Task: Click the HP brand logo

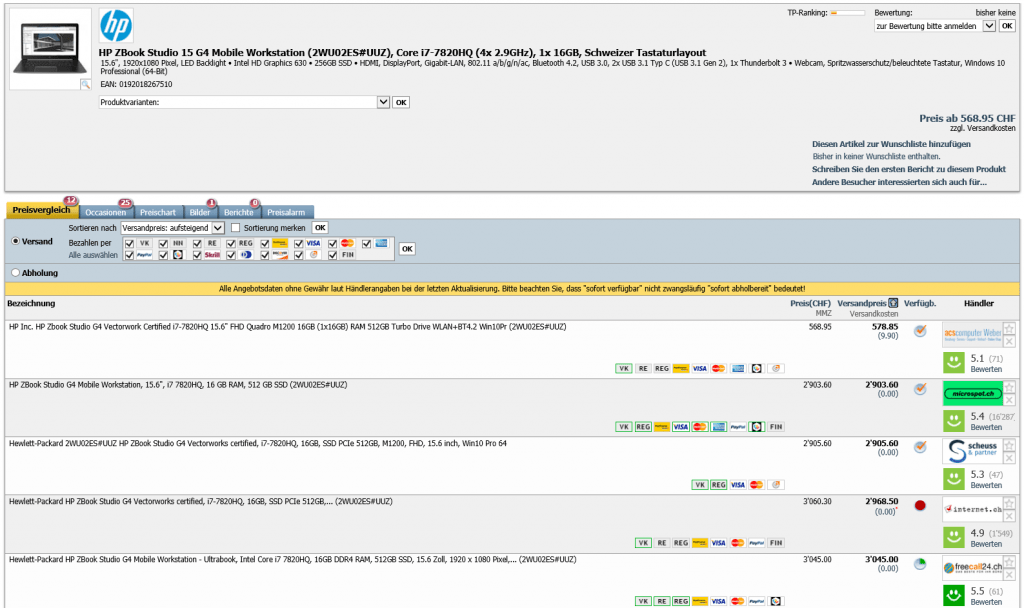Action: tap(116, 25)
